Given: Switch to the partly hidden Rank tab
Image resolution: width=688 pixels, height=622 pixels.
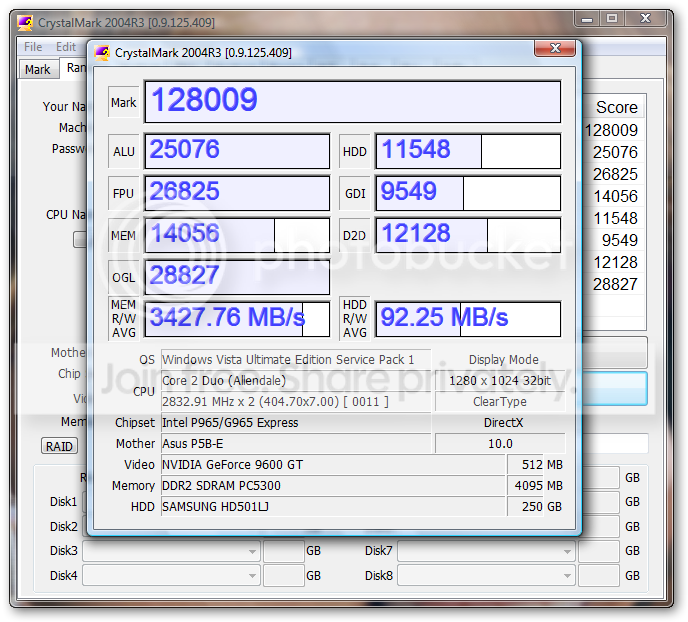Looking at the screenshot, I should tap(75, 68).
